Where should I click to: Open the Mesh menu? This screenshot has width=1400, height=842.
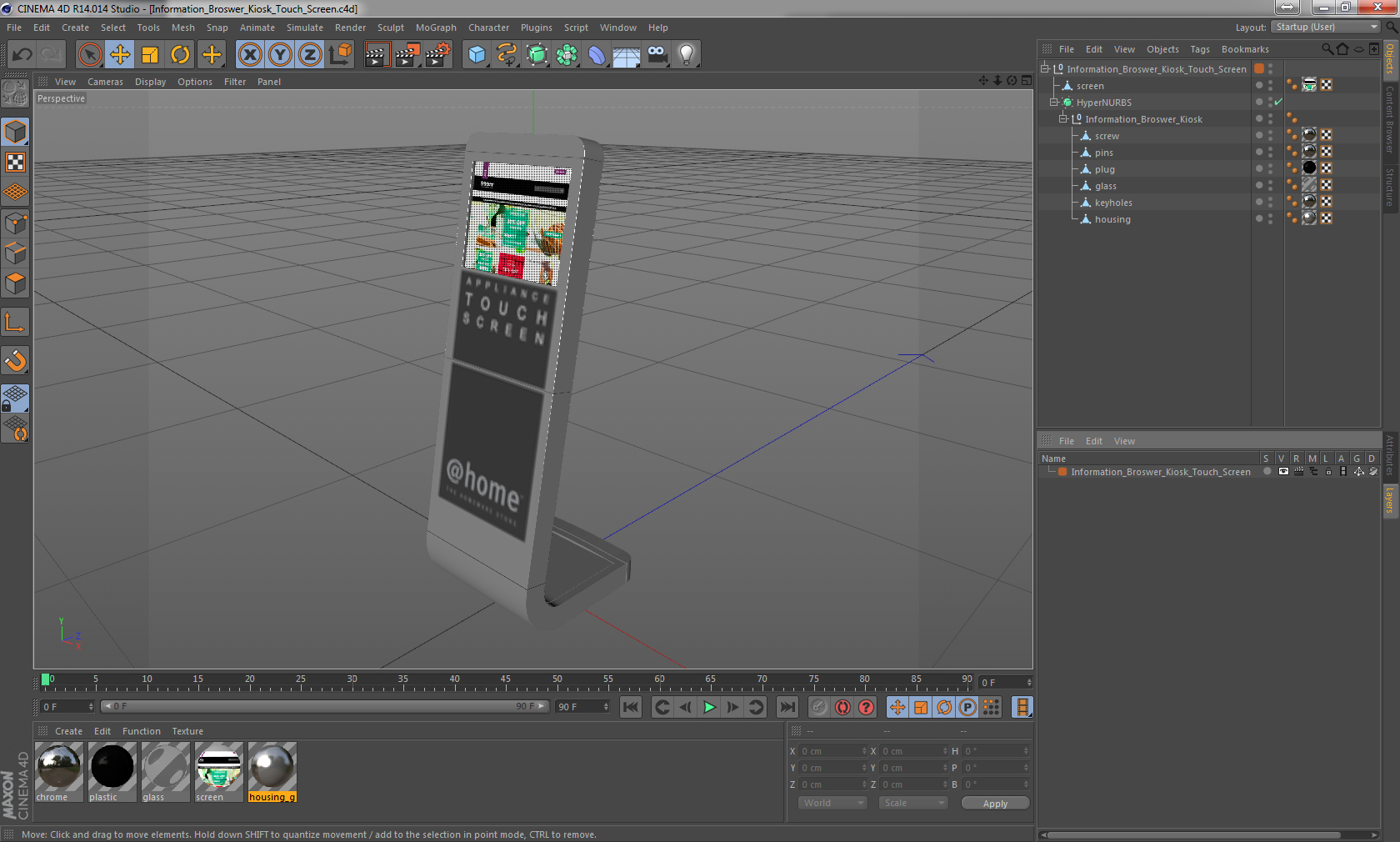[x=182, y=28]
